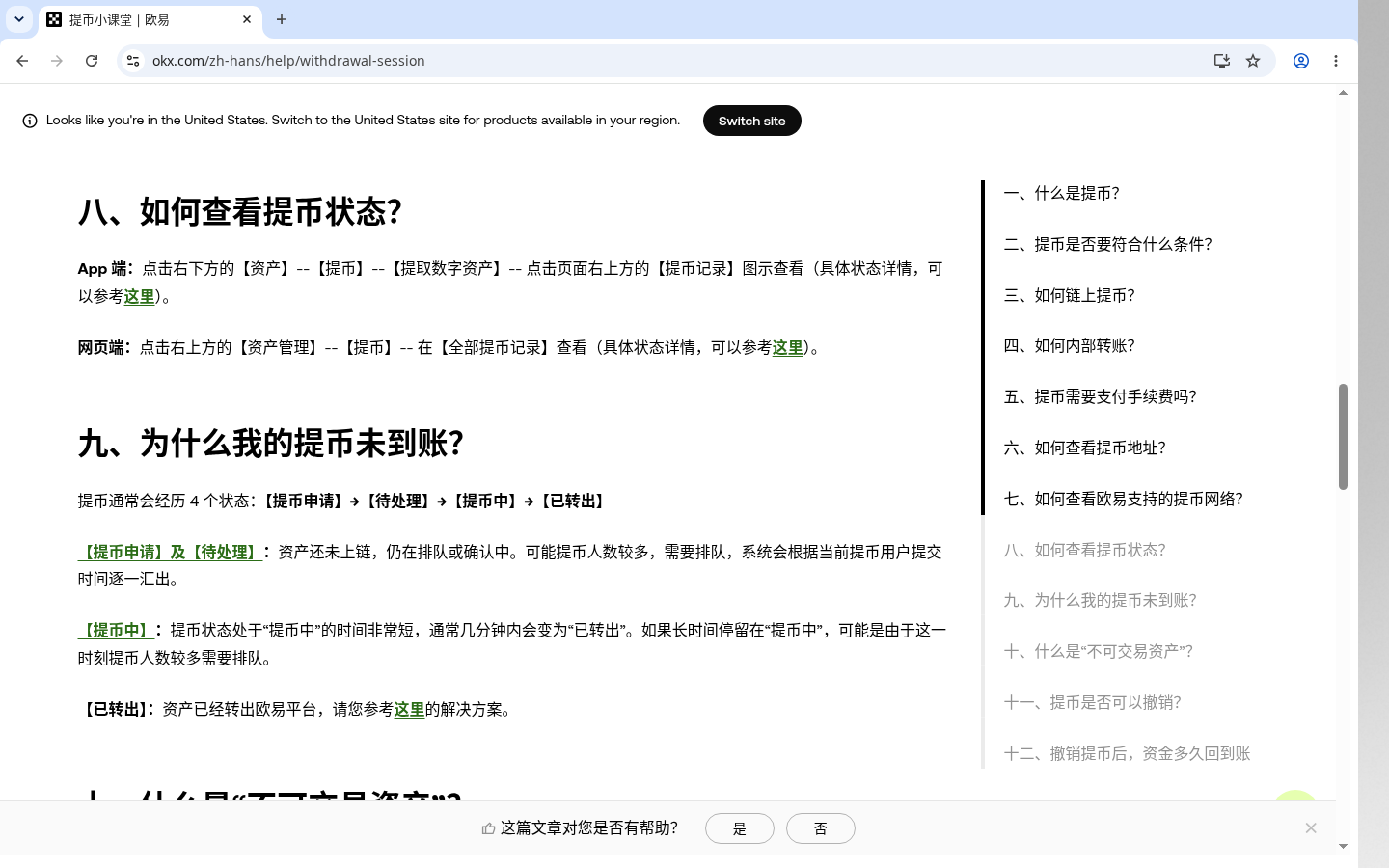
Task: View site information icon in address bar
Action: pyautogui.click(x=133, y=61)
